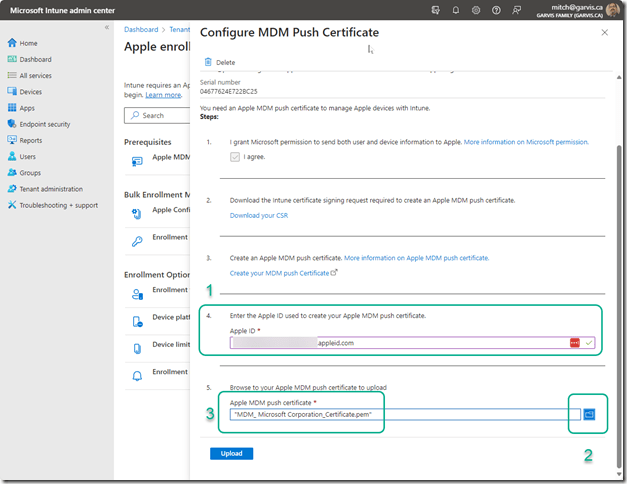Screen dimensions: 627x484
Task: Open Devices in the left navigation
Action: [31, 92]
